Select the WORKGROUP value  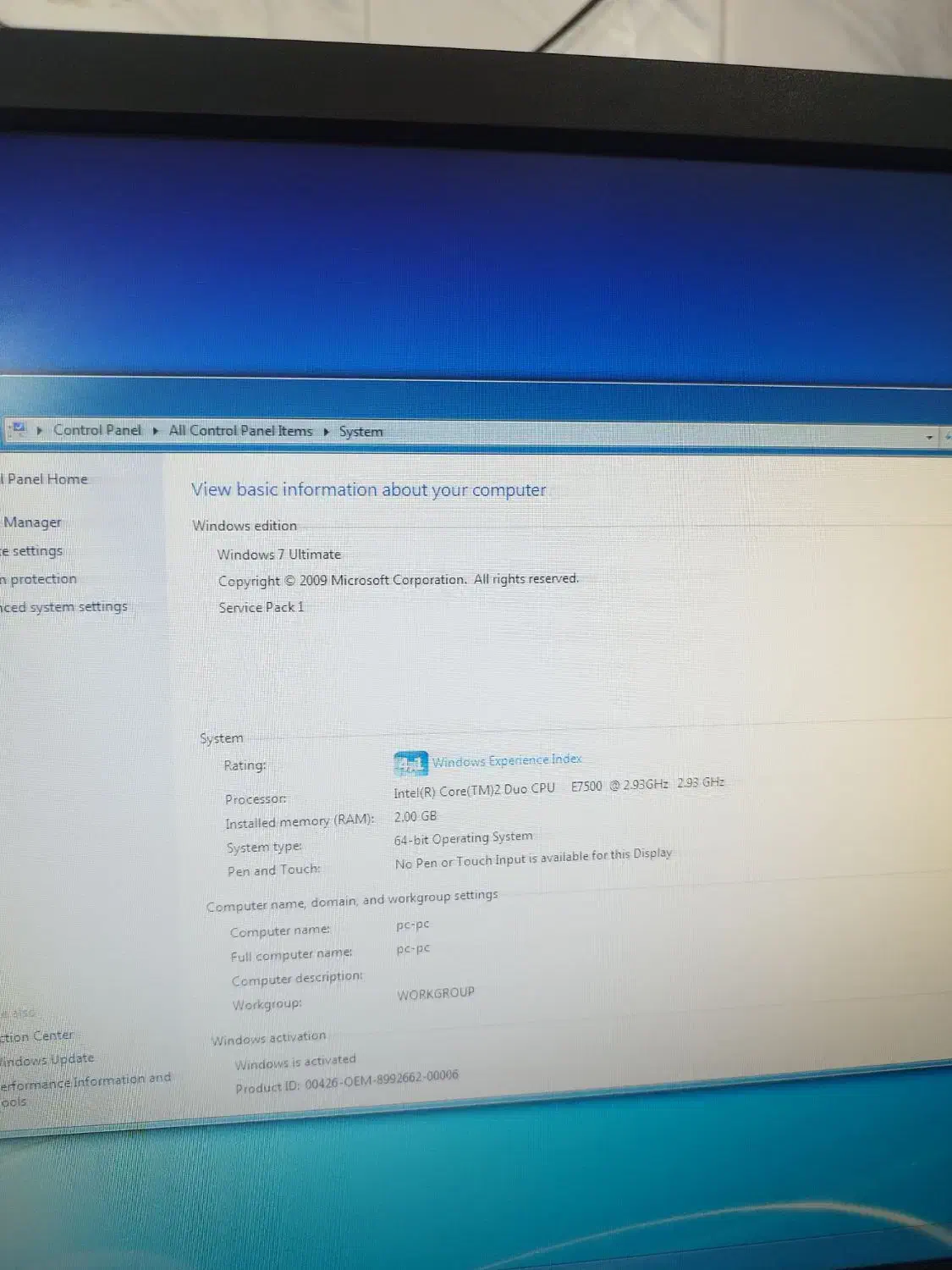[436, 993]
